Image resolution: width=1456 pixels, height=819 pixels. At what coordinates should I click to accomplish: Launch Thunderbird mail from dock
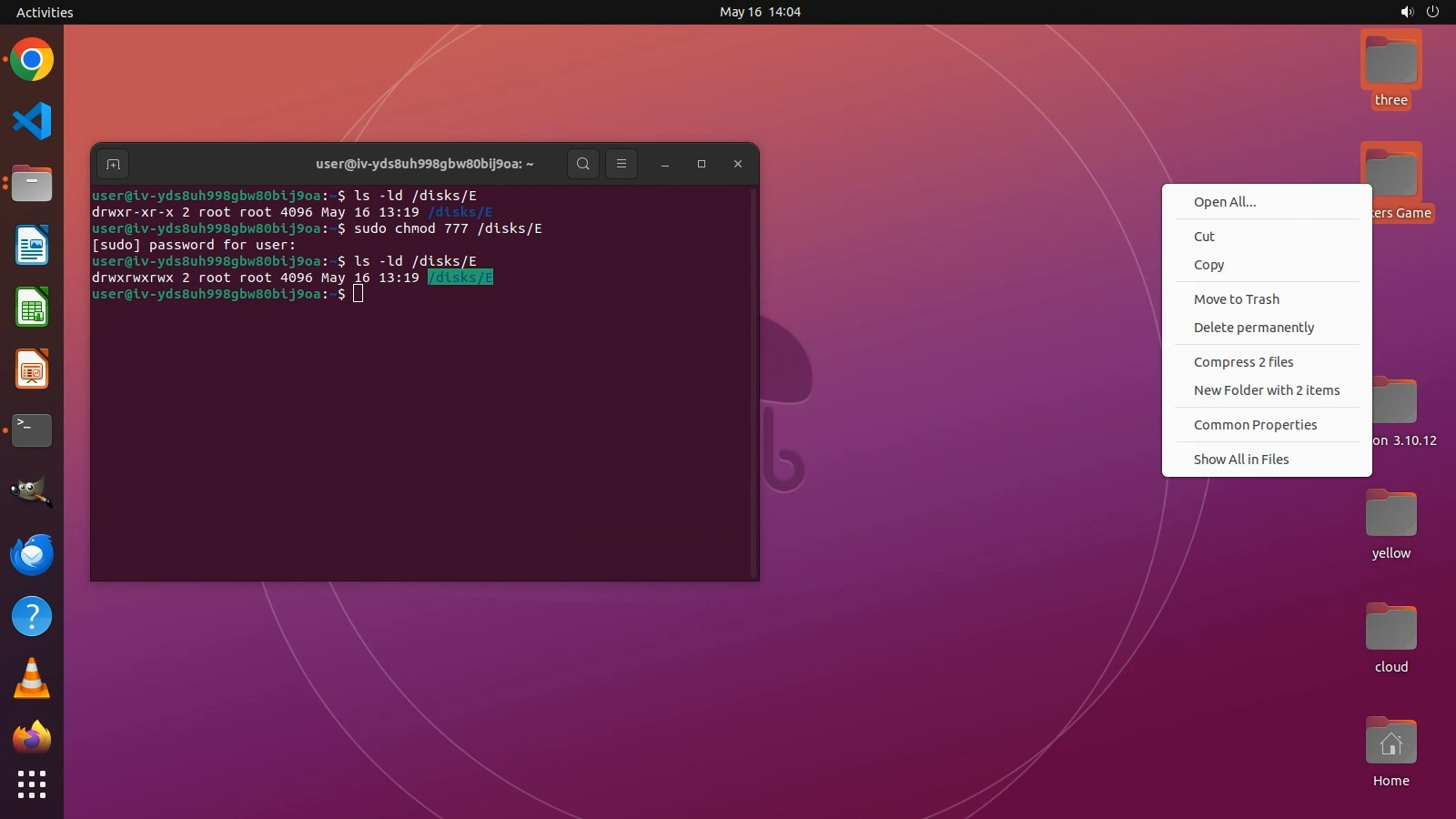pos(32,554)
